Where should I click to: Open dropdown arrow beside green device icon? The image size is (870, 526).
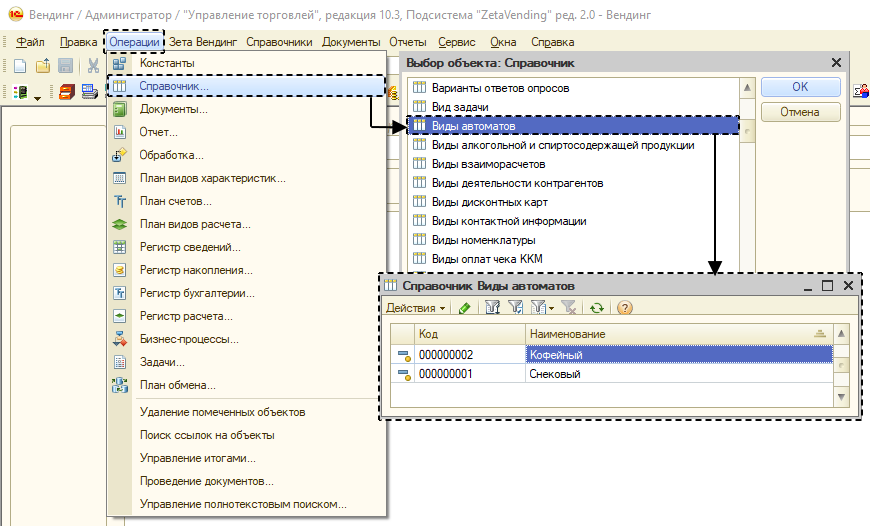pyautogui.click(x=37, y=99)
